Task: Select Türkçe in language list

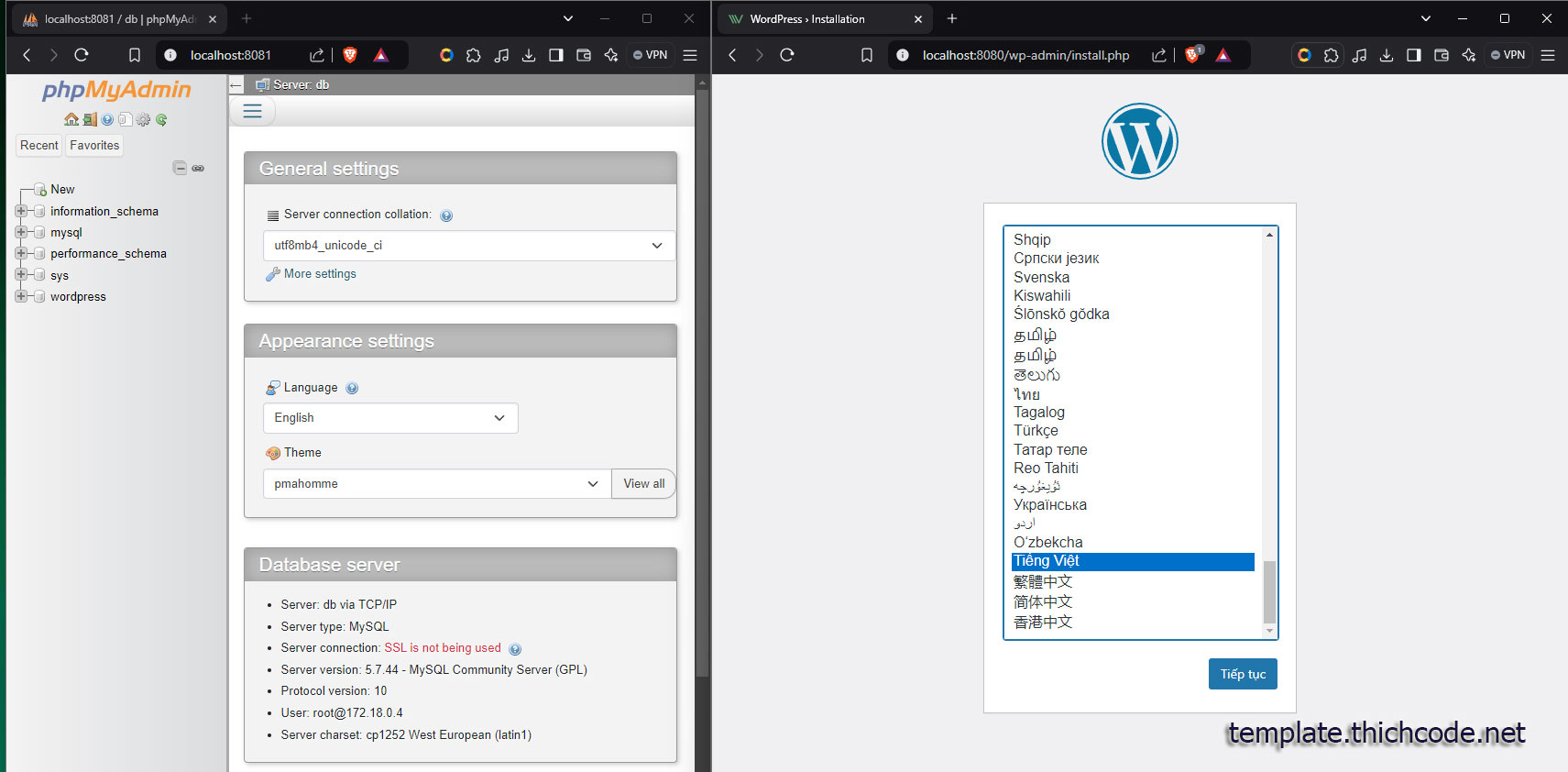Action: pyautogui.click(x=1133, y=431)
